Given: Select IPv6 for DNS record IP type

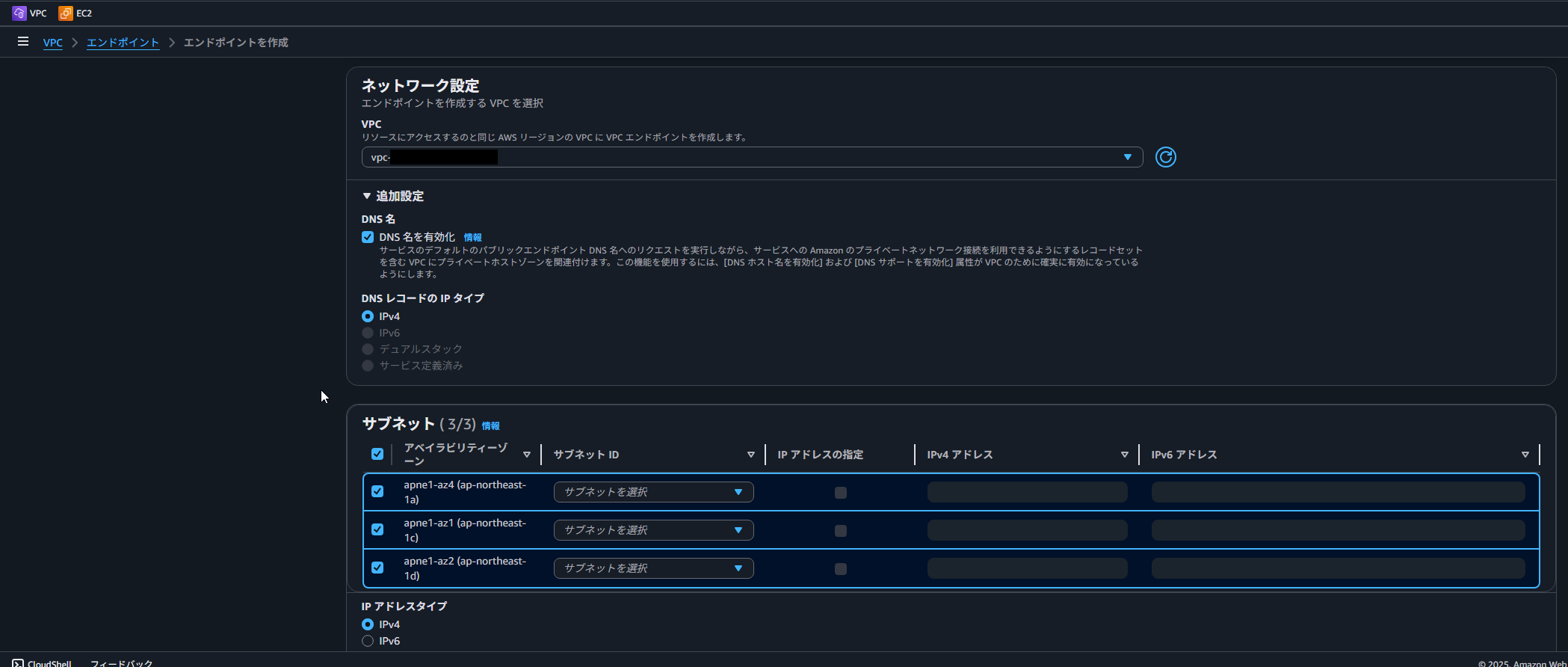Looking at the screenshot, I should coord(368,333).
